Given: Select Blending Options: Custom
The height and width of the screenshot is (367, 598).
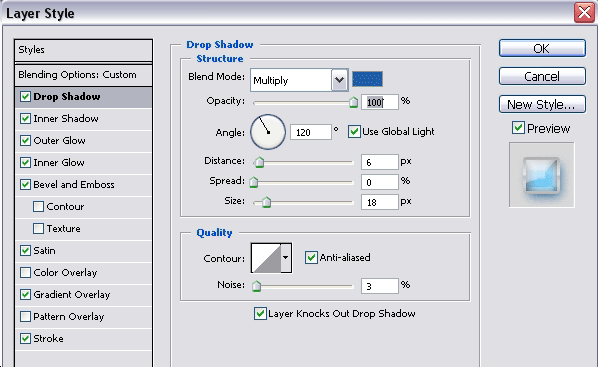Looking at the screenshot, I should [83, 75].
